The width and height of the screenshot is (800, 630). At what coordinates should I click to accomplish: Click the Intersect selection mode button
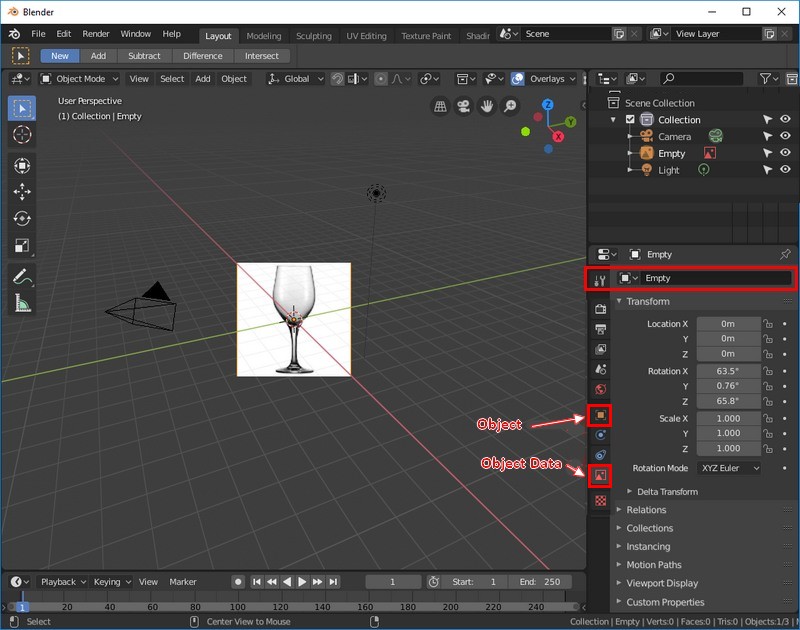coord(262,56)
